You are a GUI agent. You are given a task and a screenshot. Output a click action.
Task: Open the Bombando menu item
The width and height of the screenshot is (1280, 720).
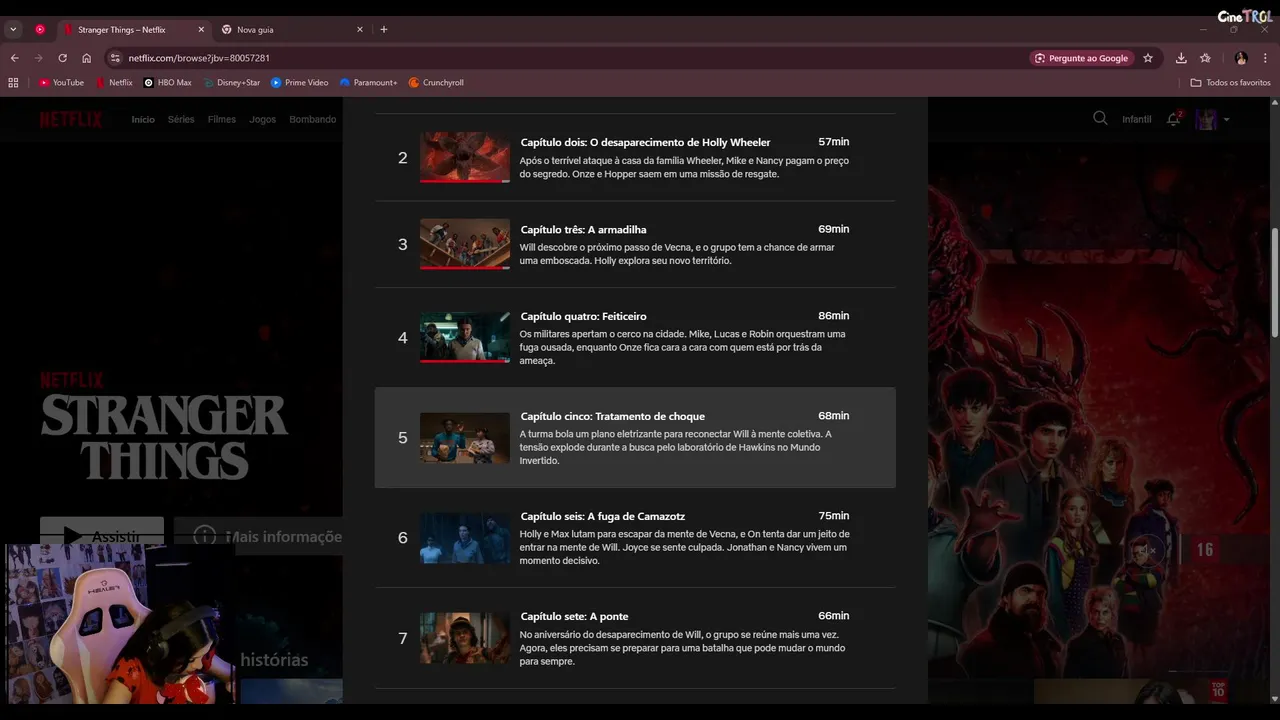[x=313, y=119]
